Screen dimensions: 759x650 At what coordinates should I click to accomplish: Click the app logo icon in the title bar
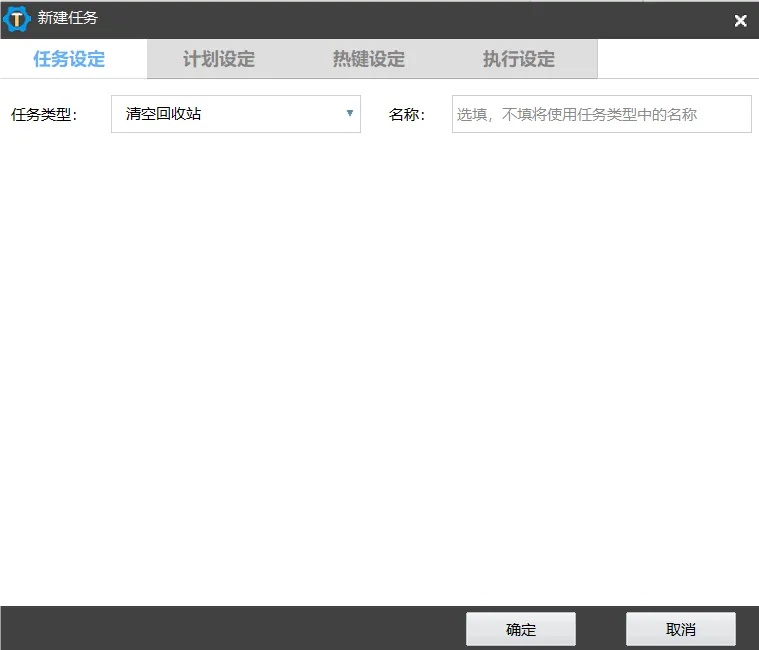16,19
